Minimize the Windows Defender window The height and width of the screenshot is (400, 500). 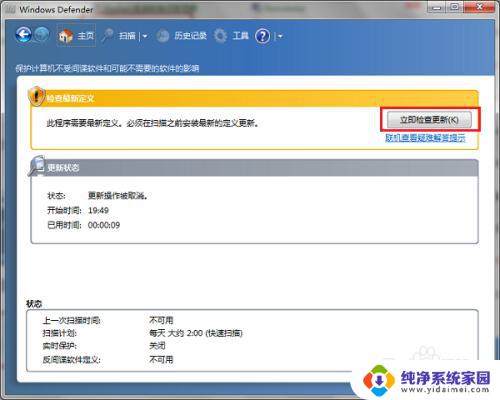click(437, 7)
